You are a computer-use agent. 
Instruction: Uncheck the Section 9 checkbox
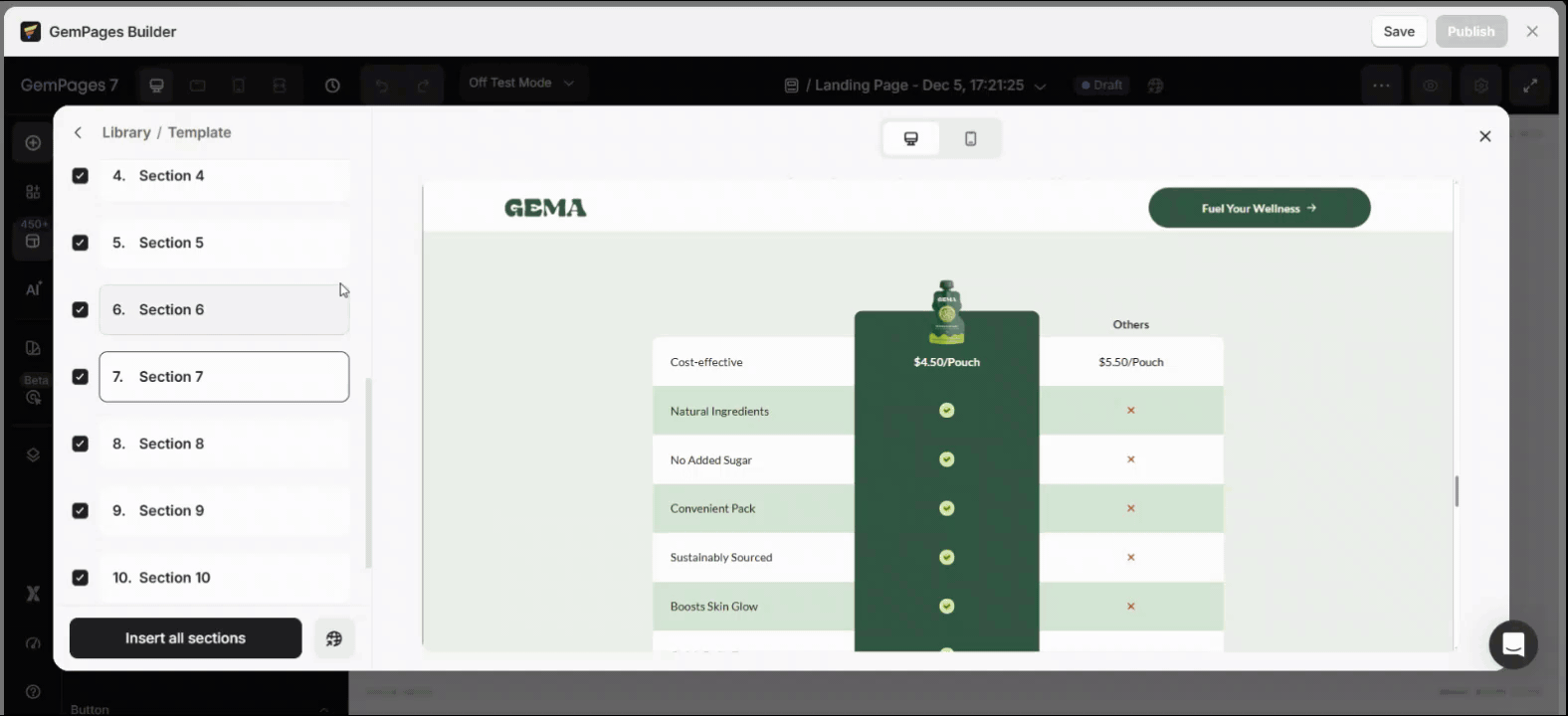tap(81, 511)
